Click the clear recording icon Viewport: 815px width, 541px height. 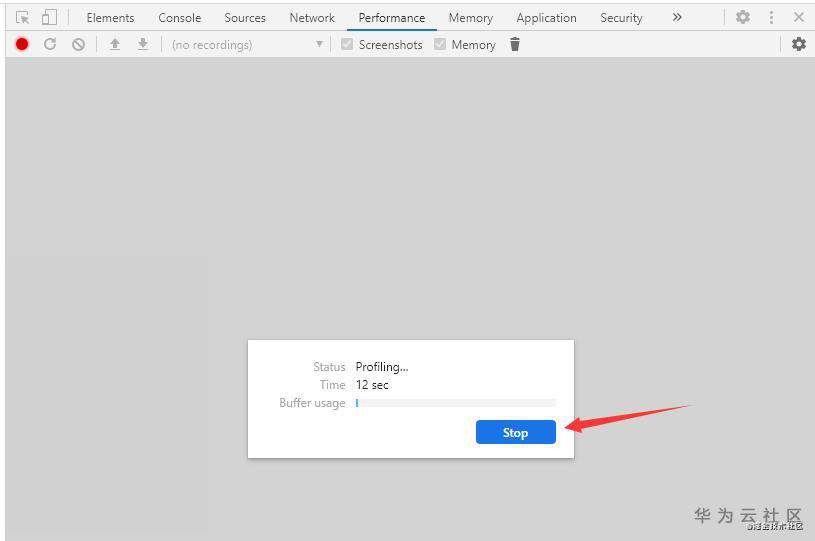tap(78, 44)
